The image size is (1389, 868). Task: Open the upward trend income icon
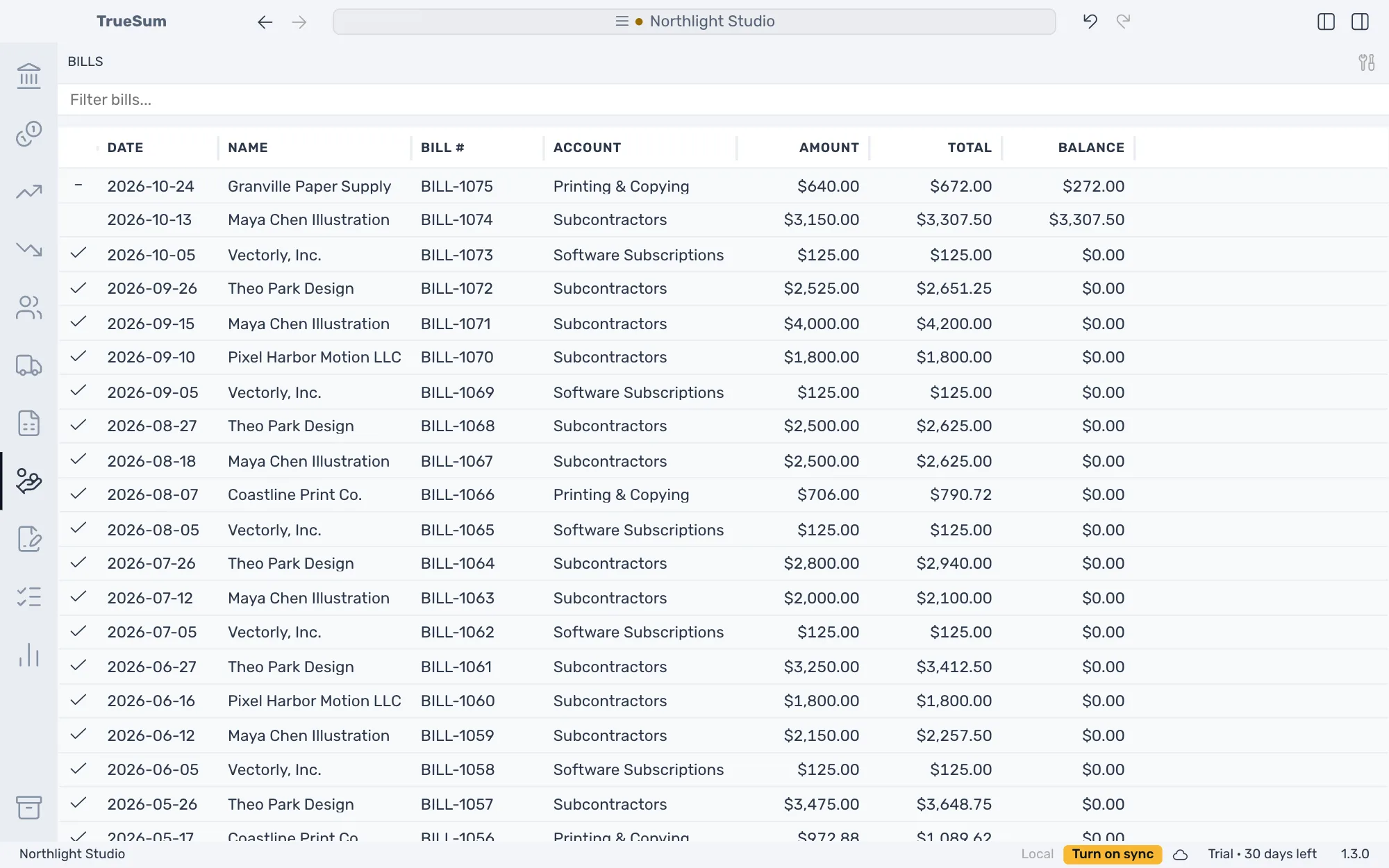(x=28, y=192)
